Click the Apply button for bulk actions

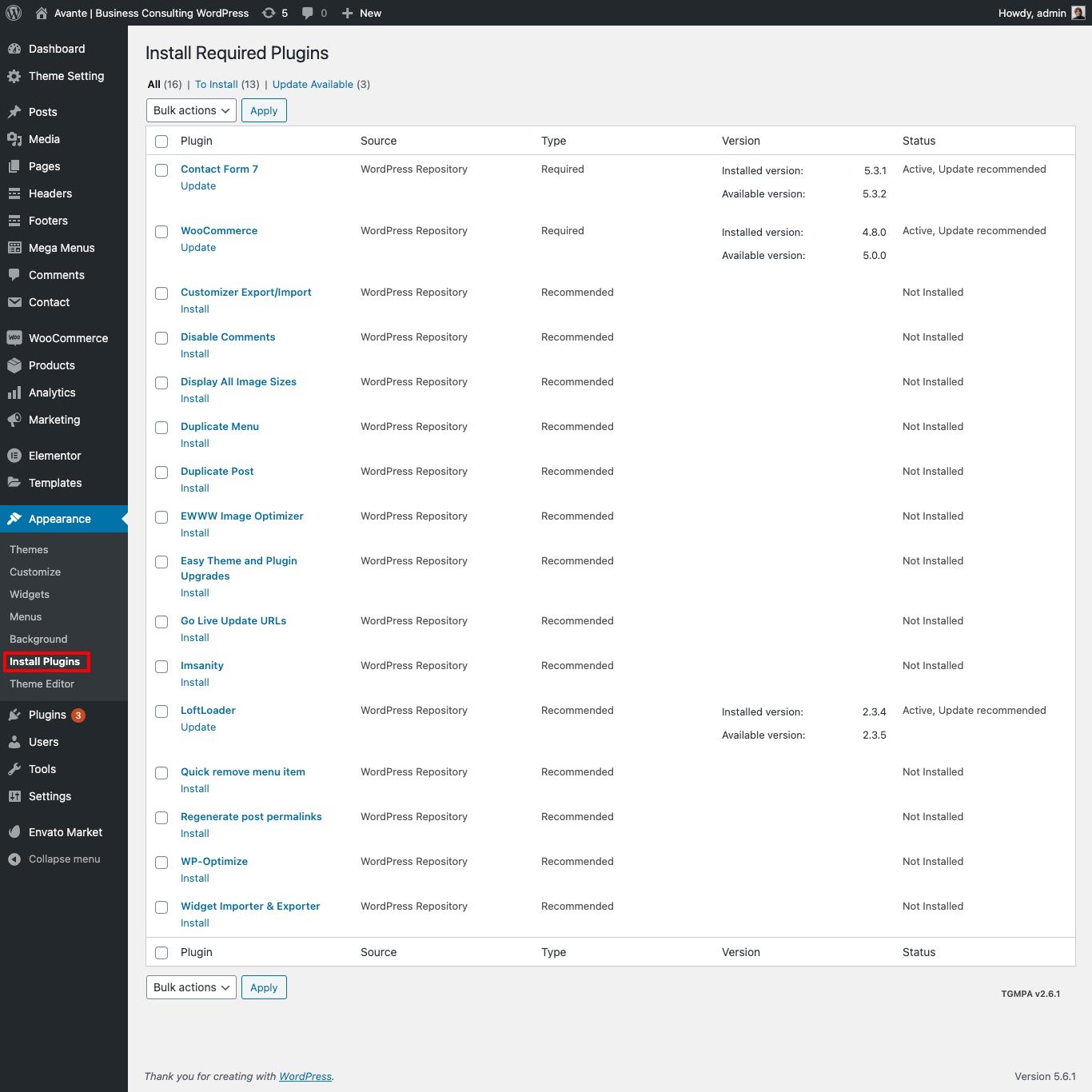coord(264,110)
